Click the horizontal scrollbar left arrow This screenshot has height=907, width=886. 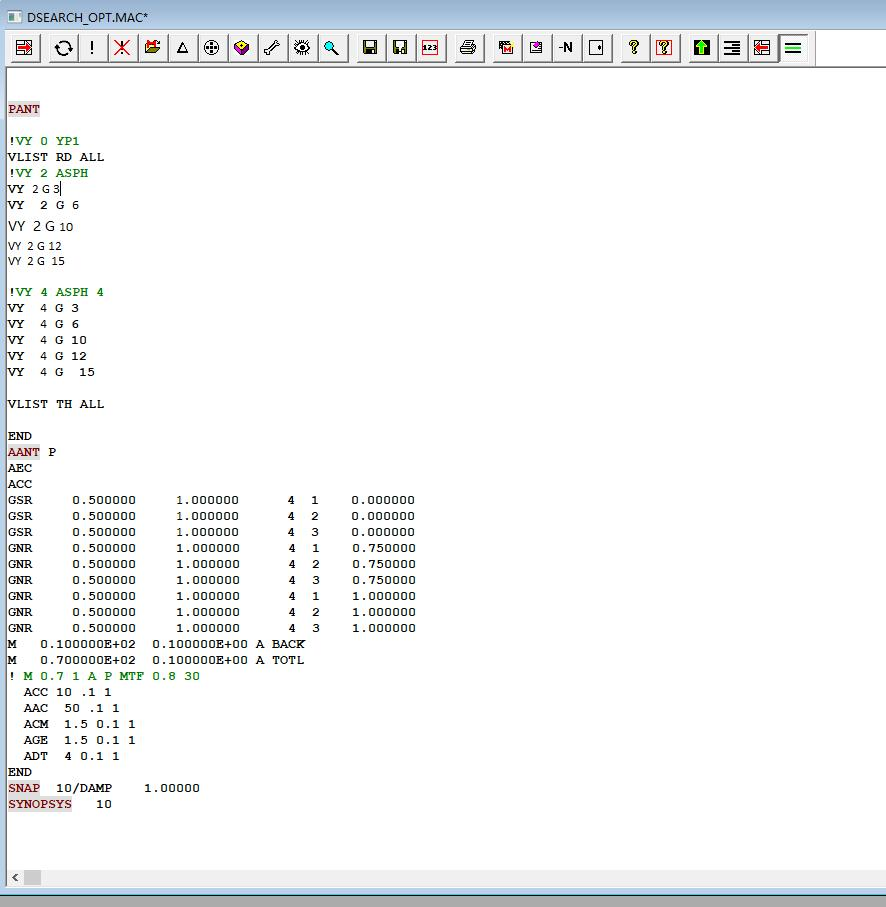click(16, 877)
